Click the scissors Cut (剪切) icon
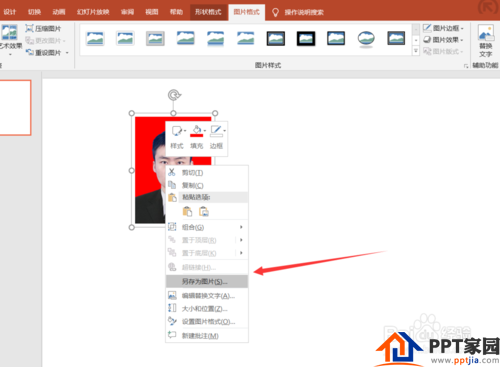Screen dimensions: 500x367 point(172,172)
